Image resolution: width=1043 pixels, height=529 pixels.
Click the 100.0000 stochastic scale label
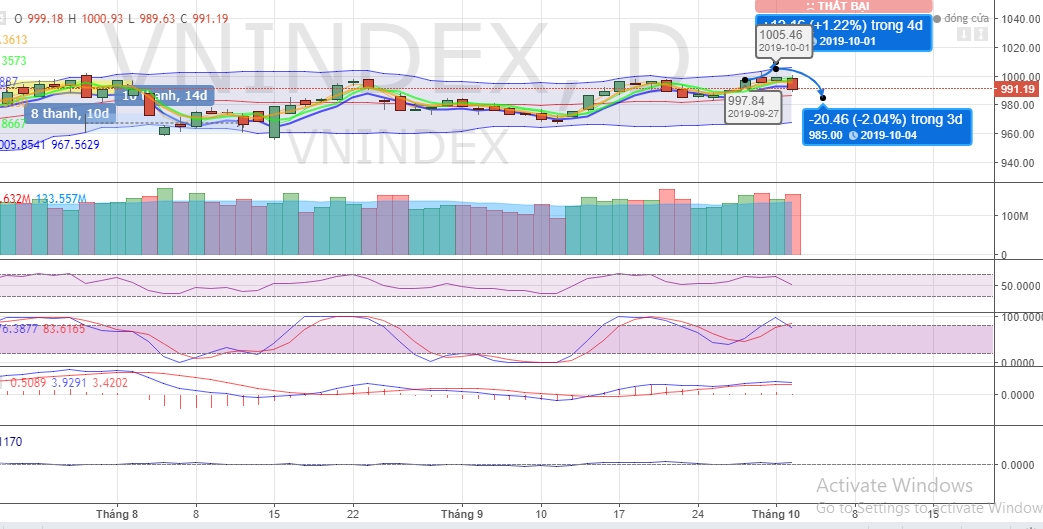pyautogui.click(x=1022, y=317)
